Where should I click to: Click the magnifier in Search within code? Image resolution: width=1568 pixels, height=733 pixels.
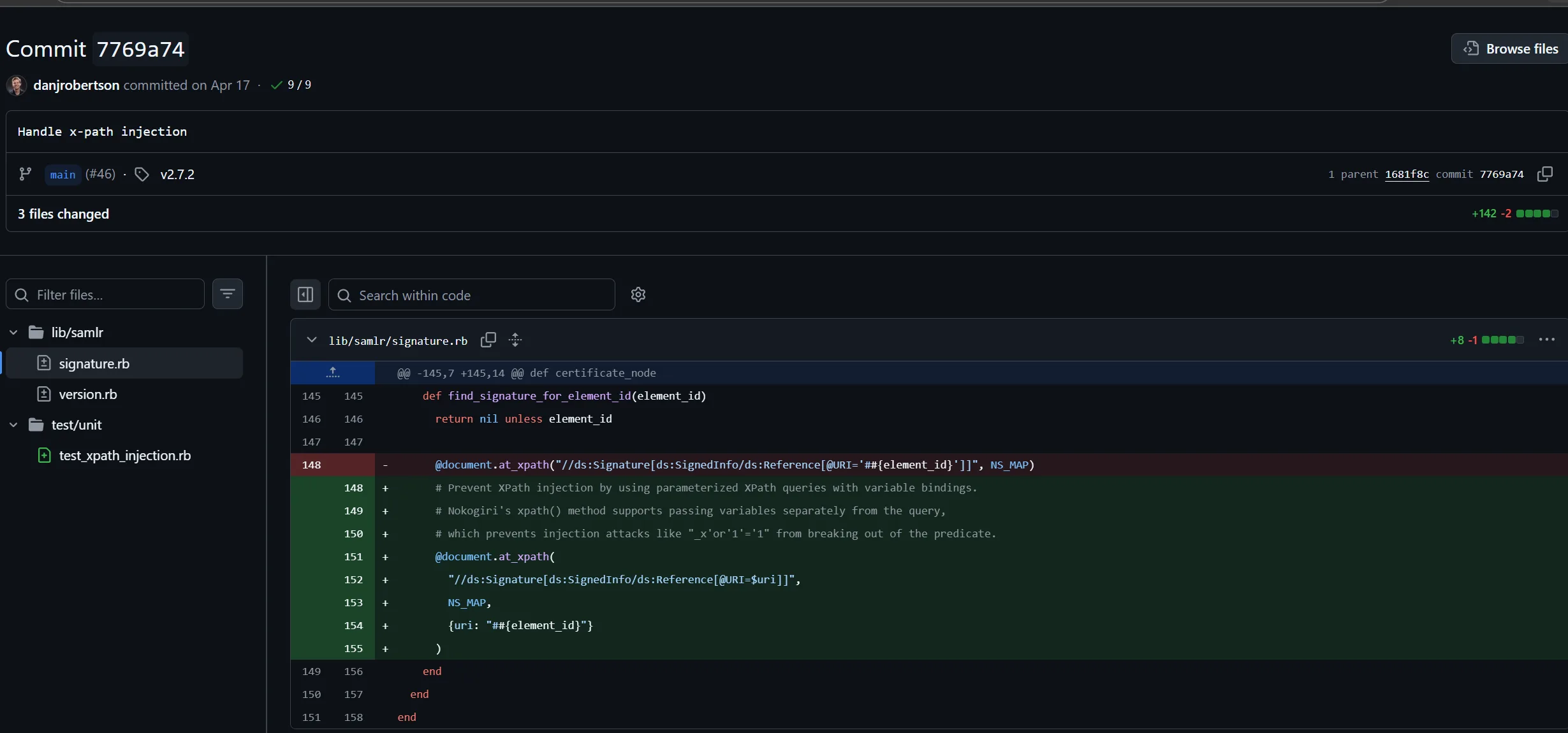[x=344, y=295]
